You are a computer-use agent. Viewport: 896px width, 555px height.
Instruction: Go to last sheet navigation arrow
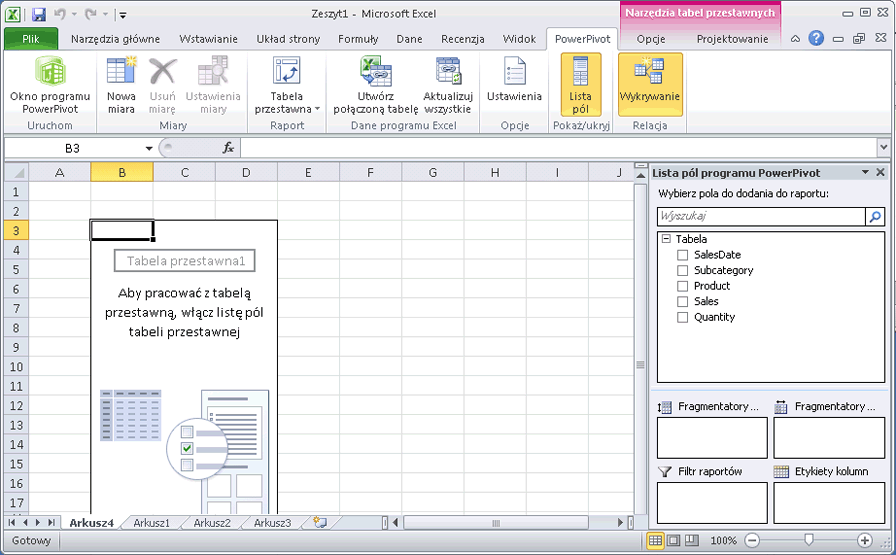[51, 522]
